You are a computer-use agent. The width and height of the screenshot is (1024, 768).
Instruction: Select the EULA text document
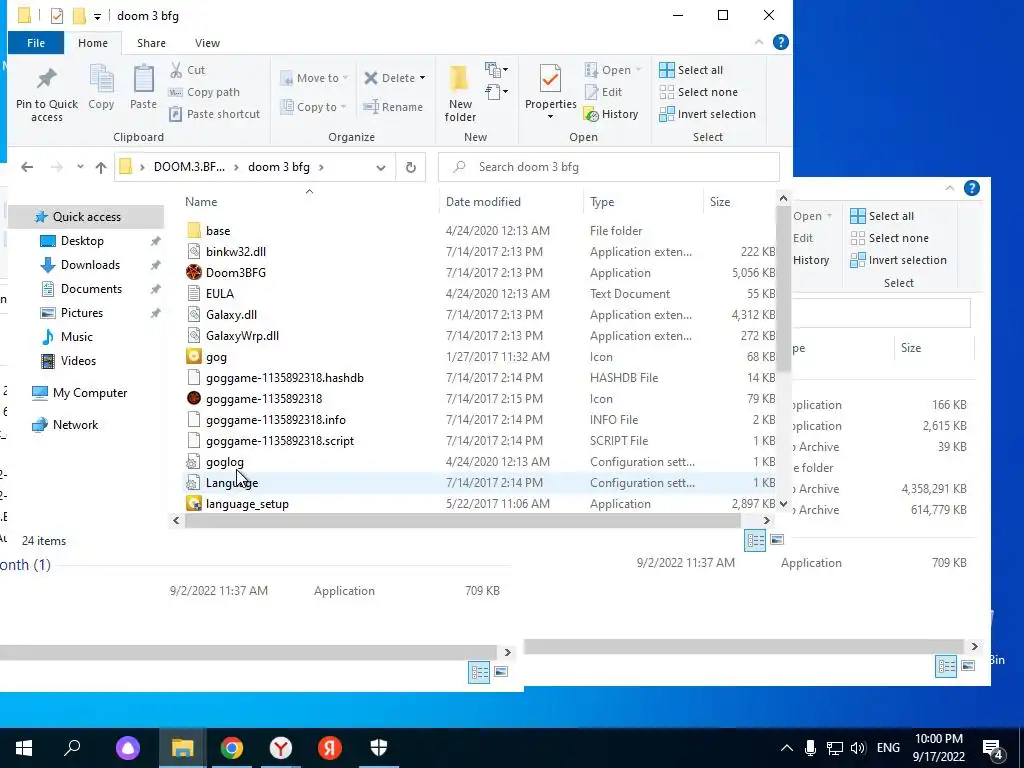(x=219, y=294)
